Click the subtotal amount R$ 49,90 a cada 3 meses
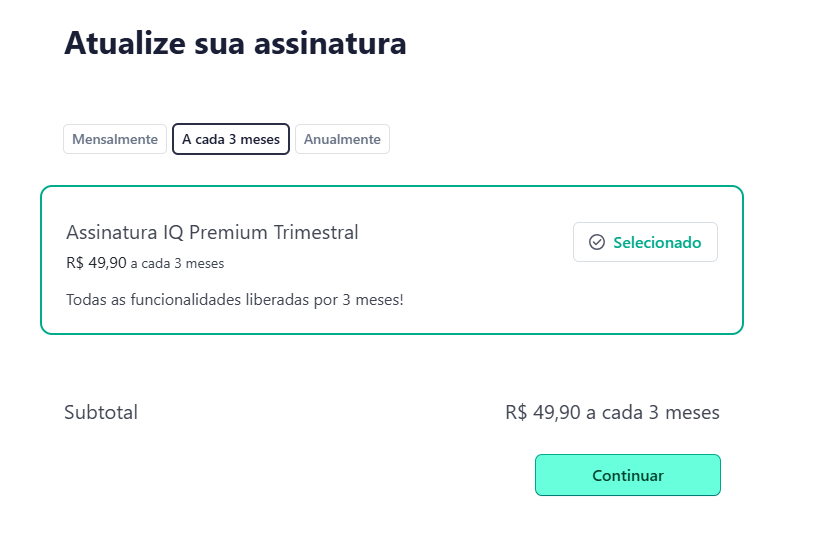This screenshot has width=814, height=546. pyautogui.click(x=612, y=412)
